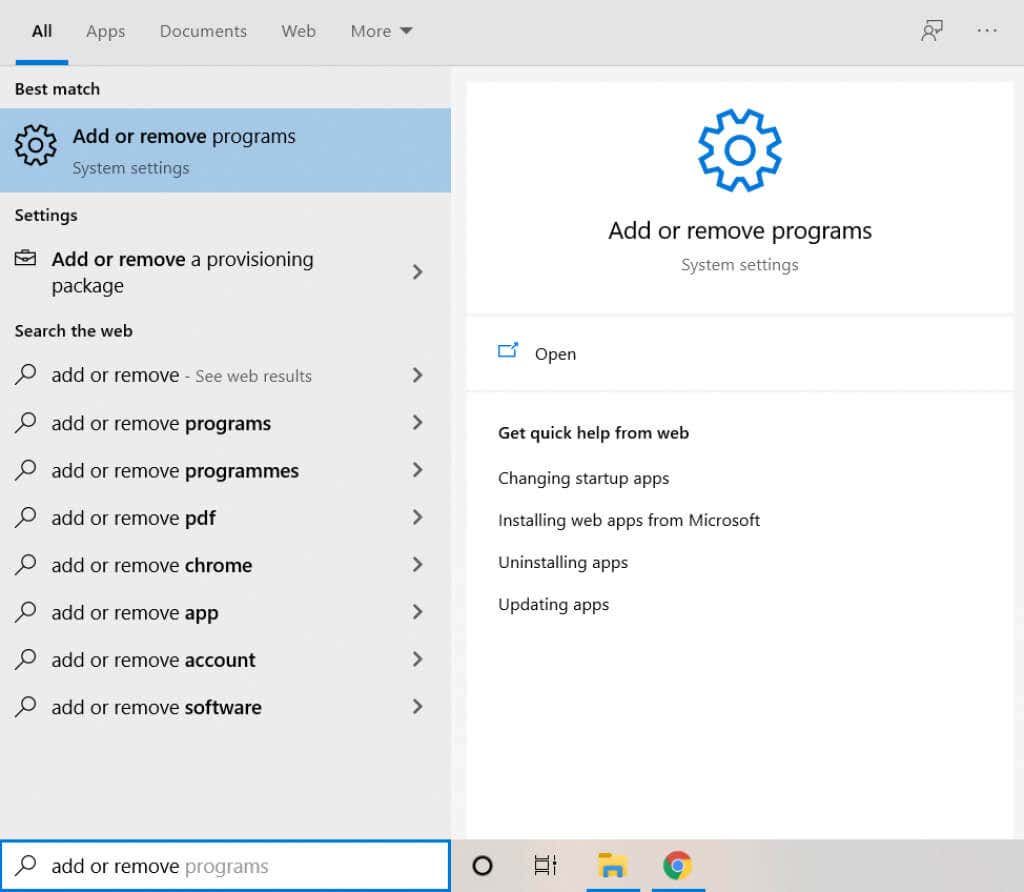The width and height of the screenshot is (1024, 892).
Task: Open Google Chrome from the taskbar
Action: (x=677, y=866)
